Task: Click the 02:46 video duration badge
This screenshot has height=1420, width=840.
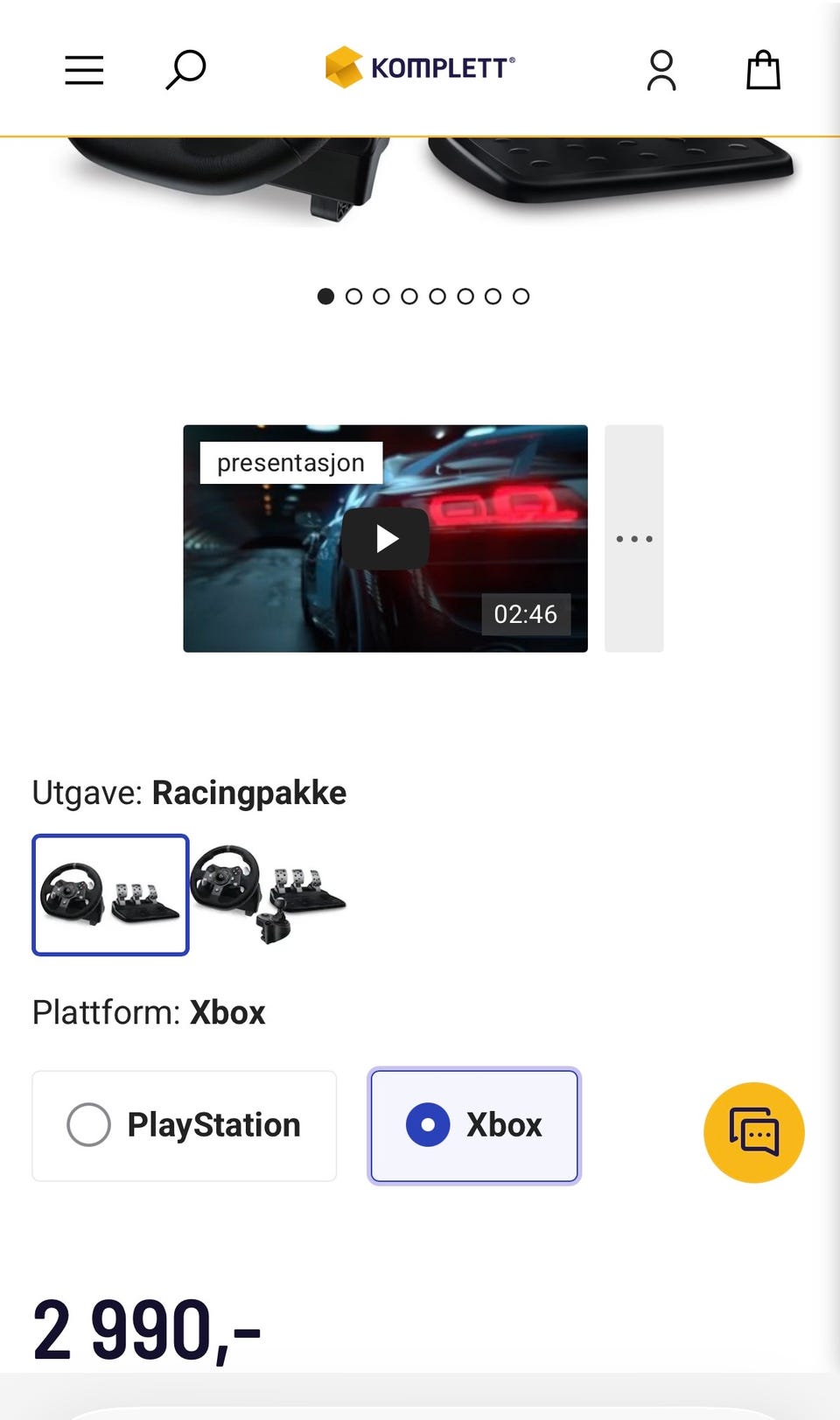Action: [526, 614]
